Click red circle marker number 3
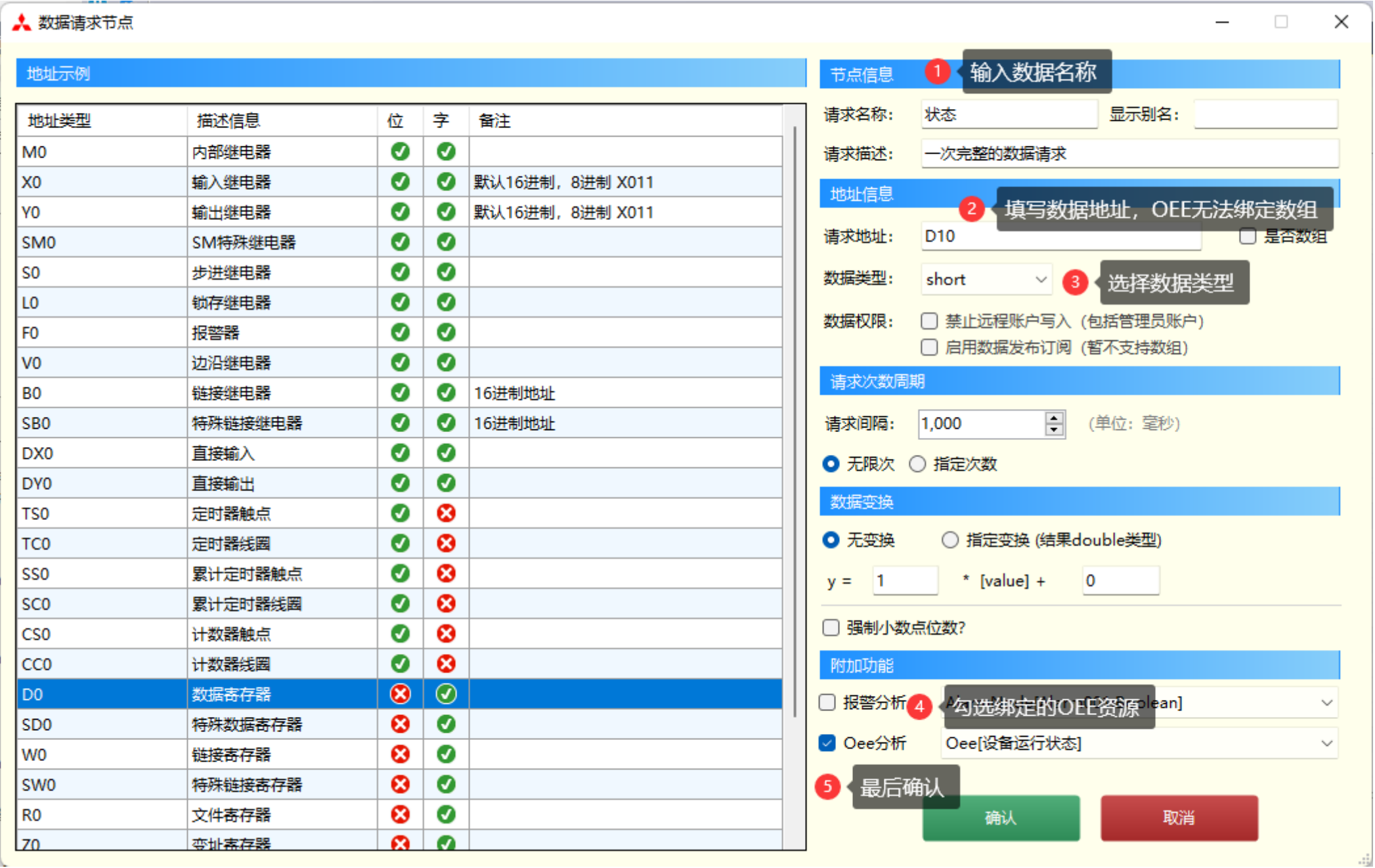 coord(1075,282)
